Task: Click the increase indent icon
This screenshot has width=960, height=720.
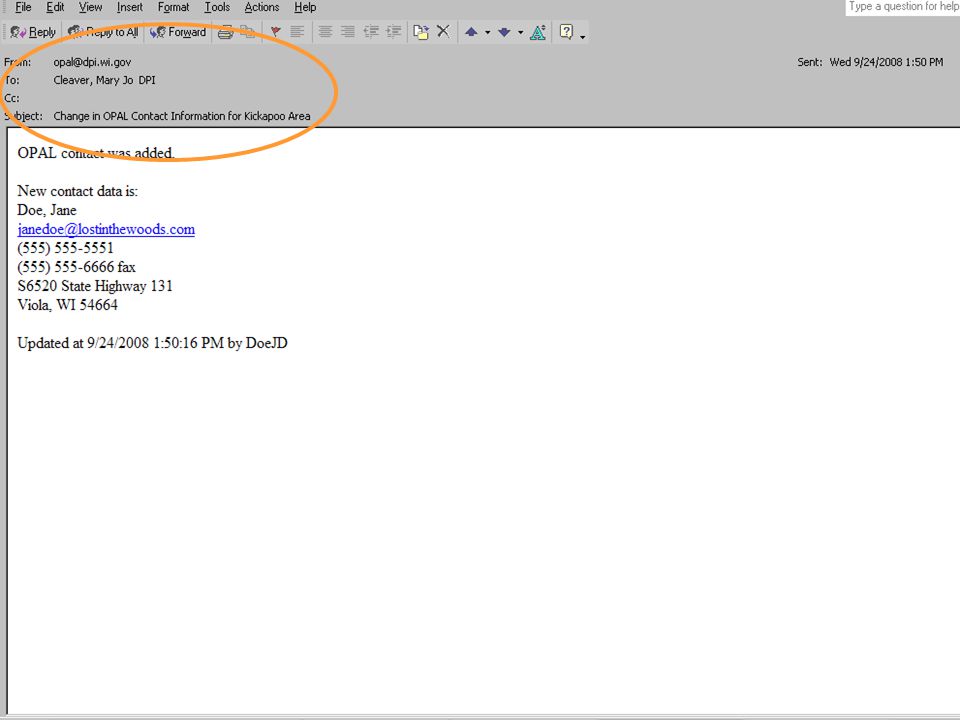Action: click(x=394, y=32)
